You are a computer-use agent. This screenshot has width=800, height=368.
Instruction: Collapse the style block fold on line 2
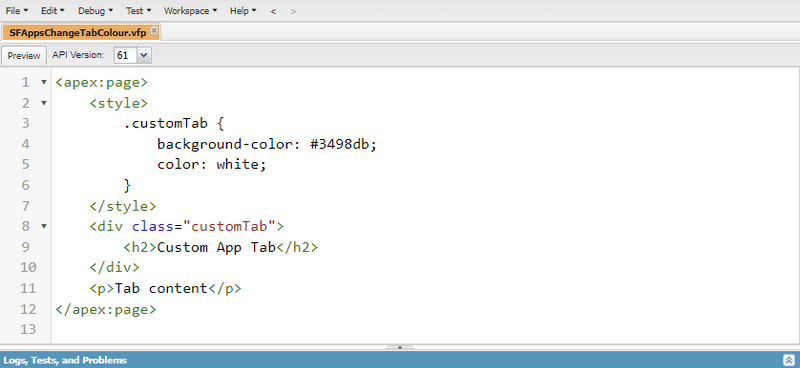click(44, 103)
